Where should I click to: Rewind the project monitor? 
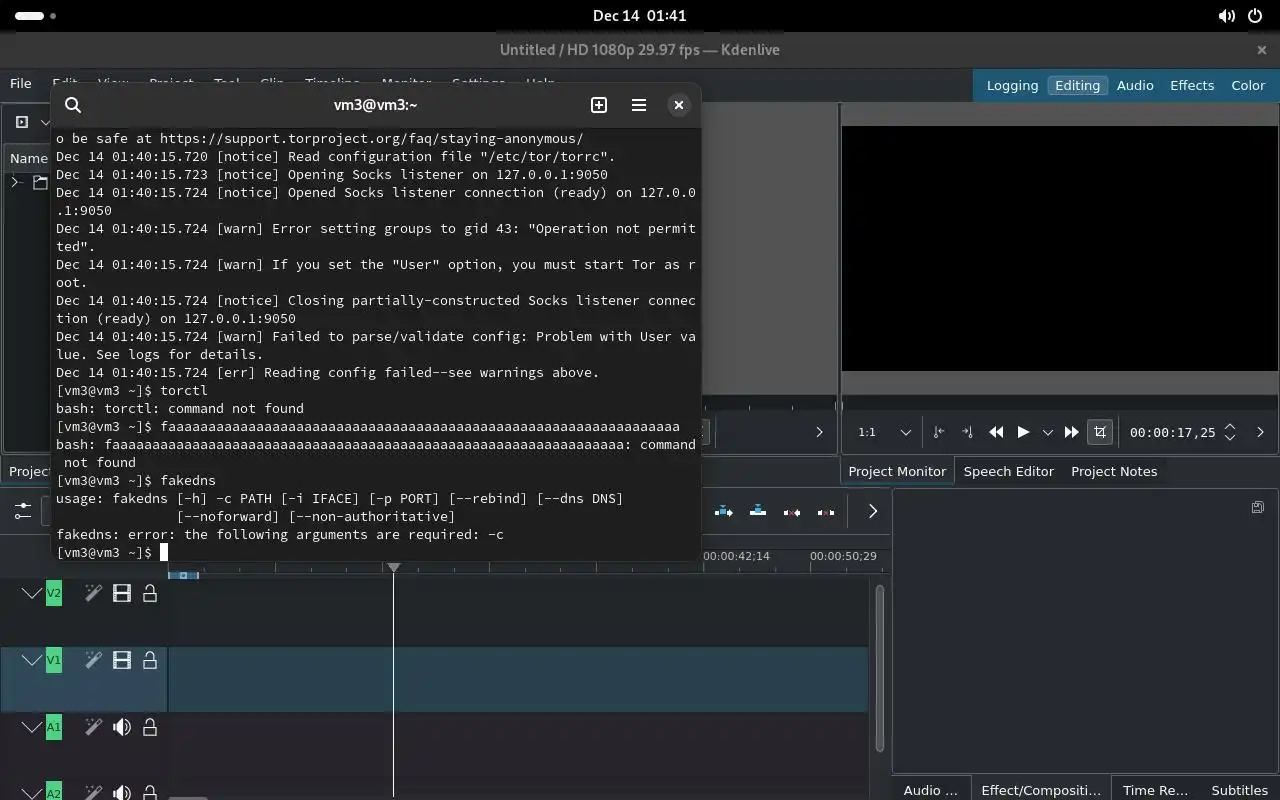point(996,432)
